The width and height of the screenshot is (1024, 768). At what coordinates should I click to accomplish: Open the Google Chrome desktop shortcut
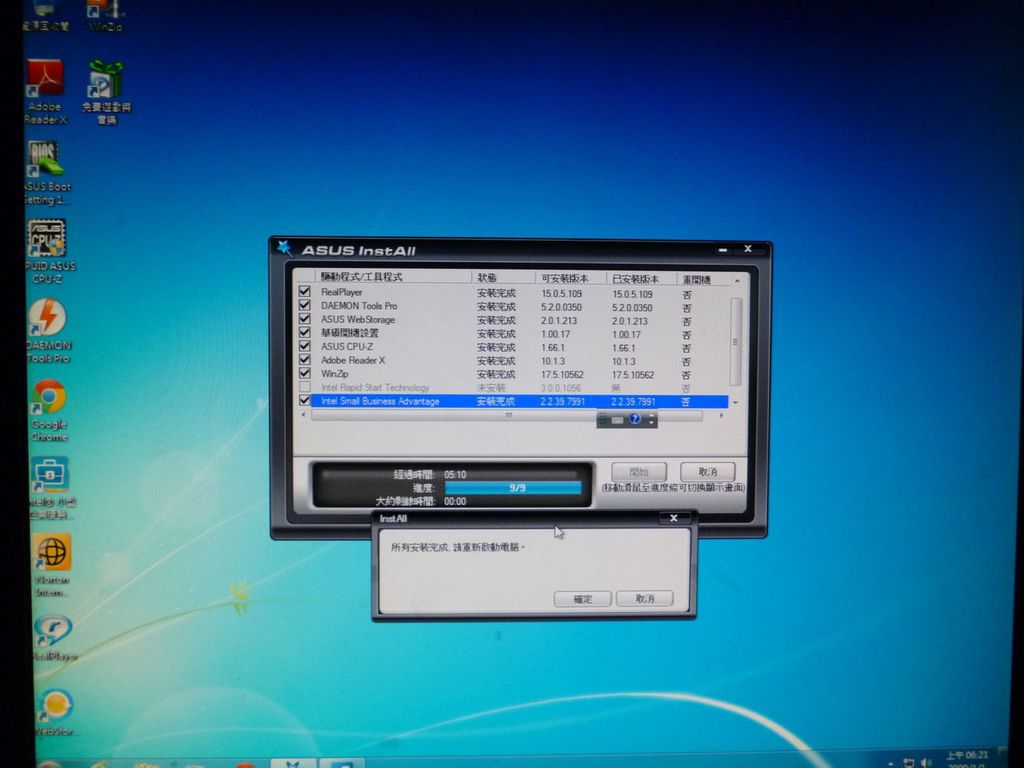pos(49,410)
